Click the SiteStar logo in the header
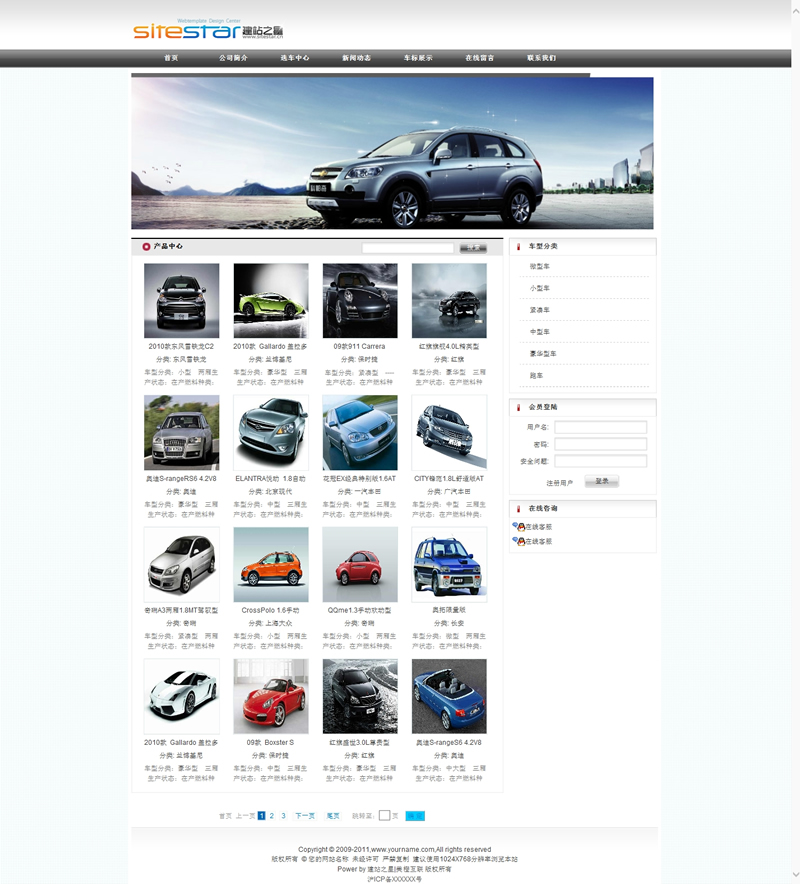This screenshot has width=800, height=884. (x=212, y=30)
